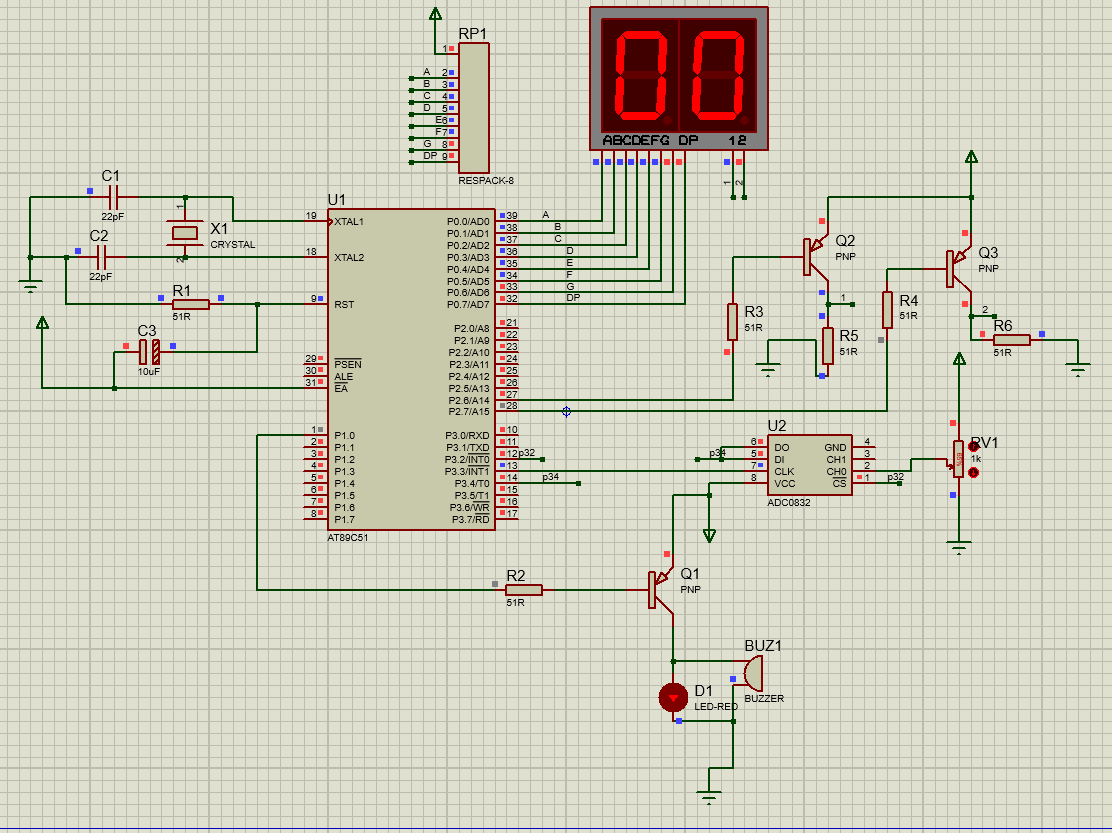
Task: Click the CH0 pin label on ADC0832
Action: pyautogui.click(x=836, y=472)
